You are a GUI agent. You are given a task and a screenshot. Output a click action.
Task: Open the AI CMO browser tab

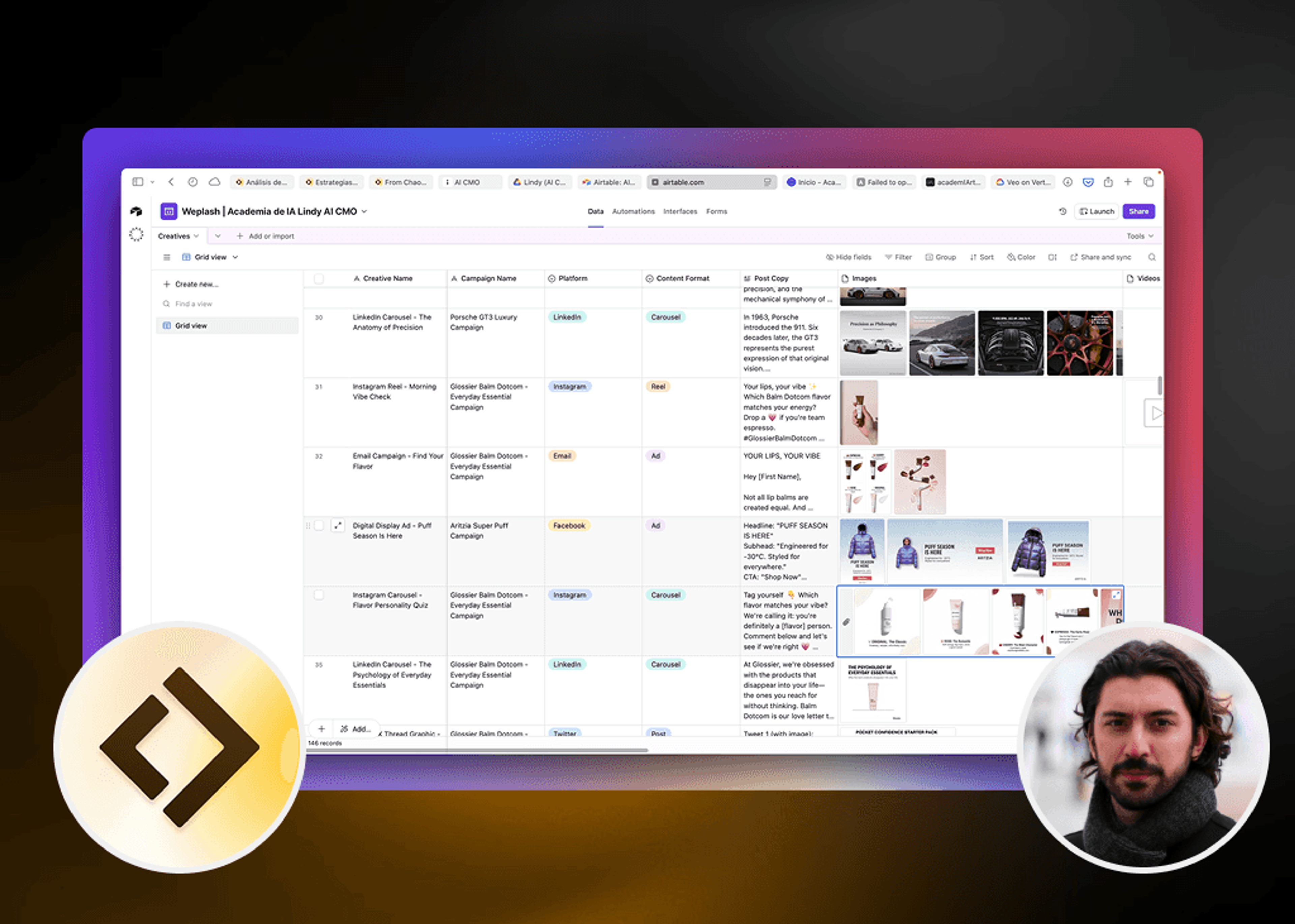point(471,182)
